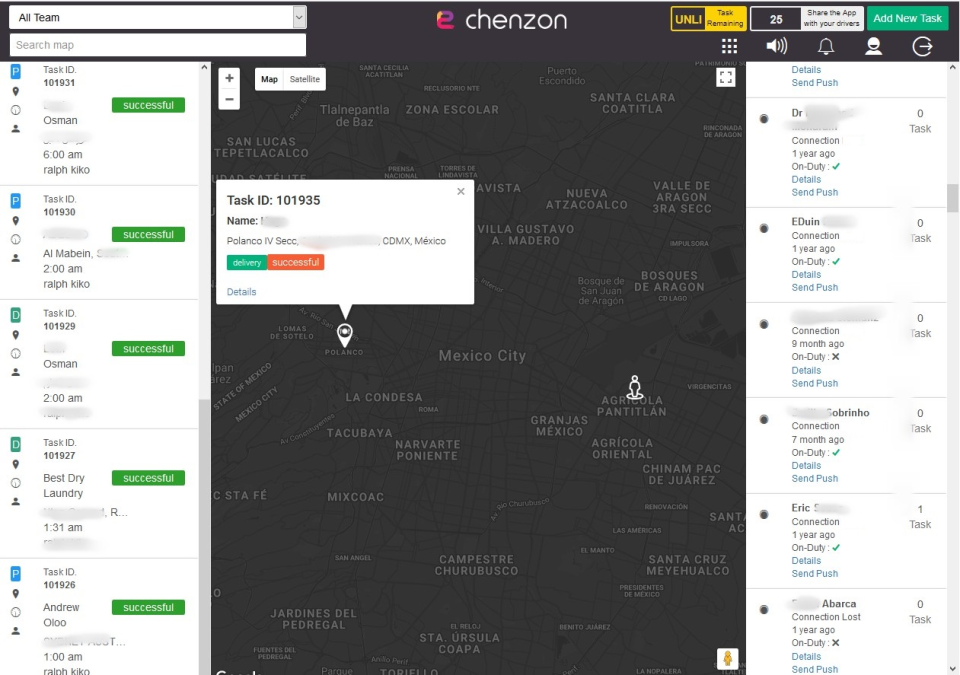The height and width of the screenshot is (675, 960).
Task: Click clock icon of task 101930
Action: pyautogui.click(x=16, y=239)
